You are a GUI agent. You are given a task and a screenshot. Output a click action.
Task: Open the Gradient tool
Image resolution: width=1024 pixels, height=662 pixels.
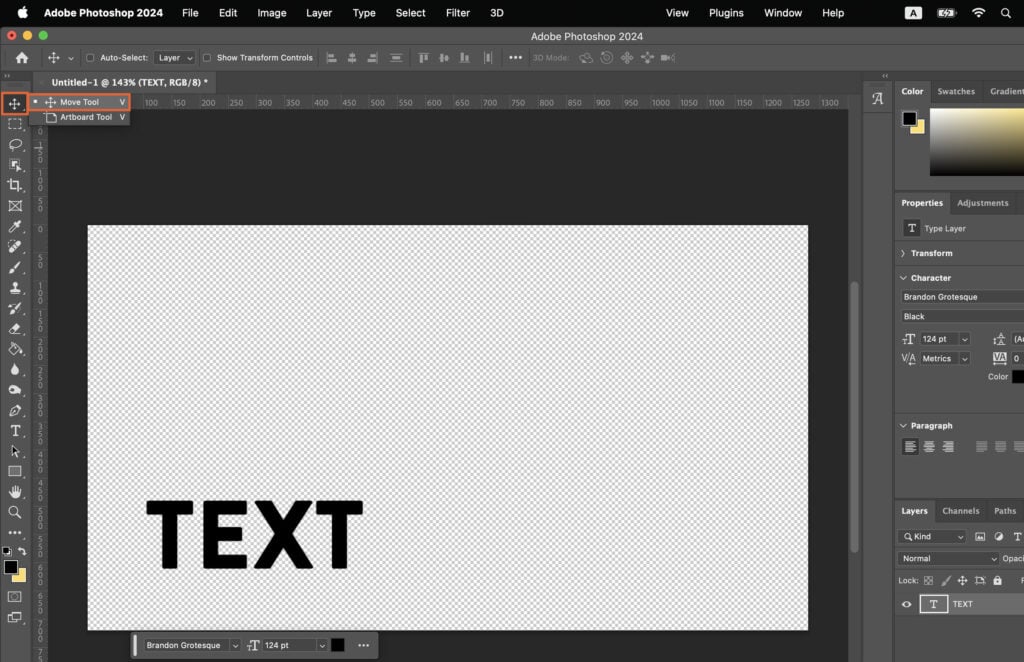15,349
